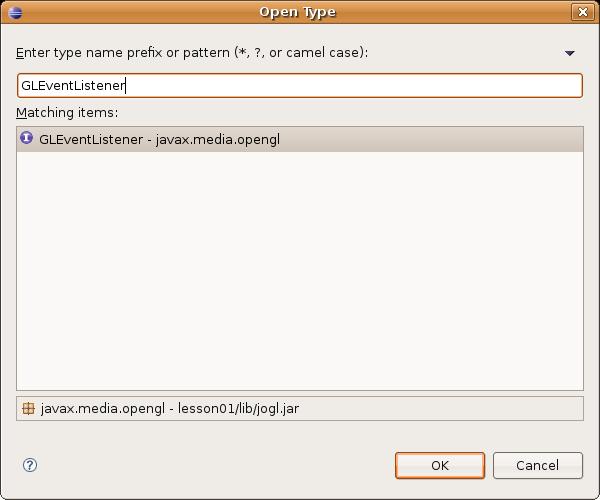Viewport: 600px width, 500px height.
Task: Click javax.media.opengl text in status bar
Action: coord(103,409)
